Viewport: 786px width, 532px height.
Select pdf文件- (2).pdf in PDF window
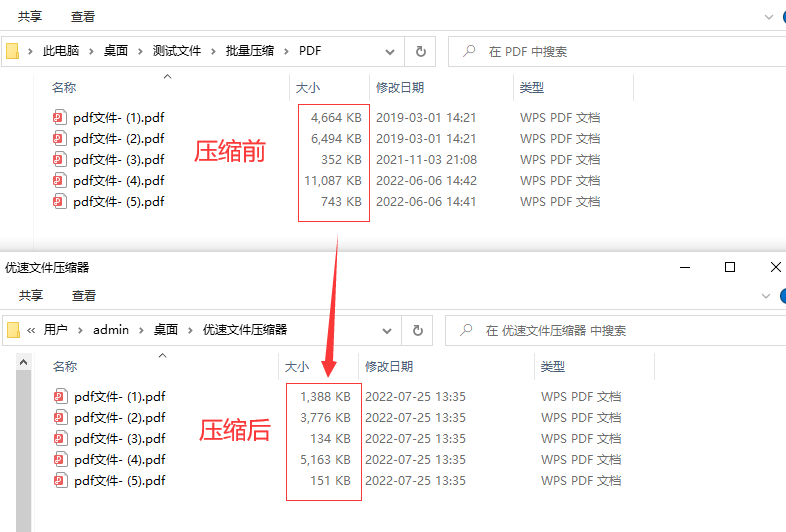coord(119,138)
